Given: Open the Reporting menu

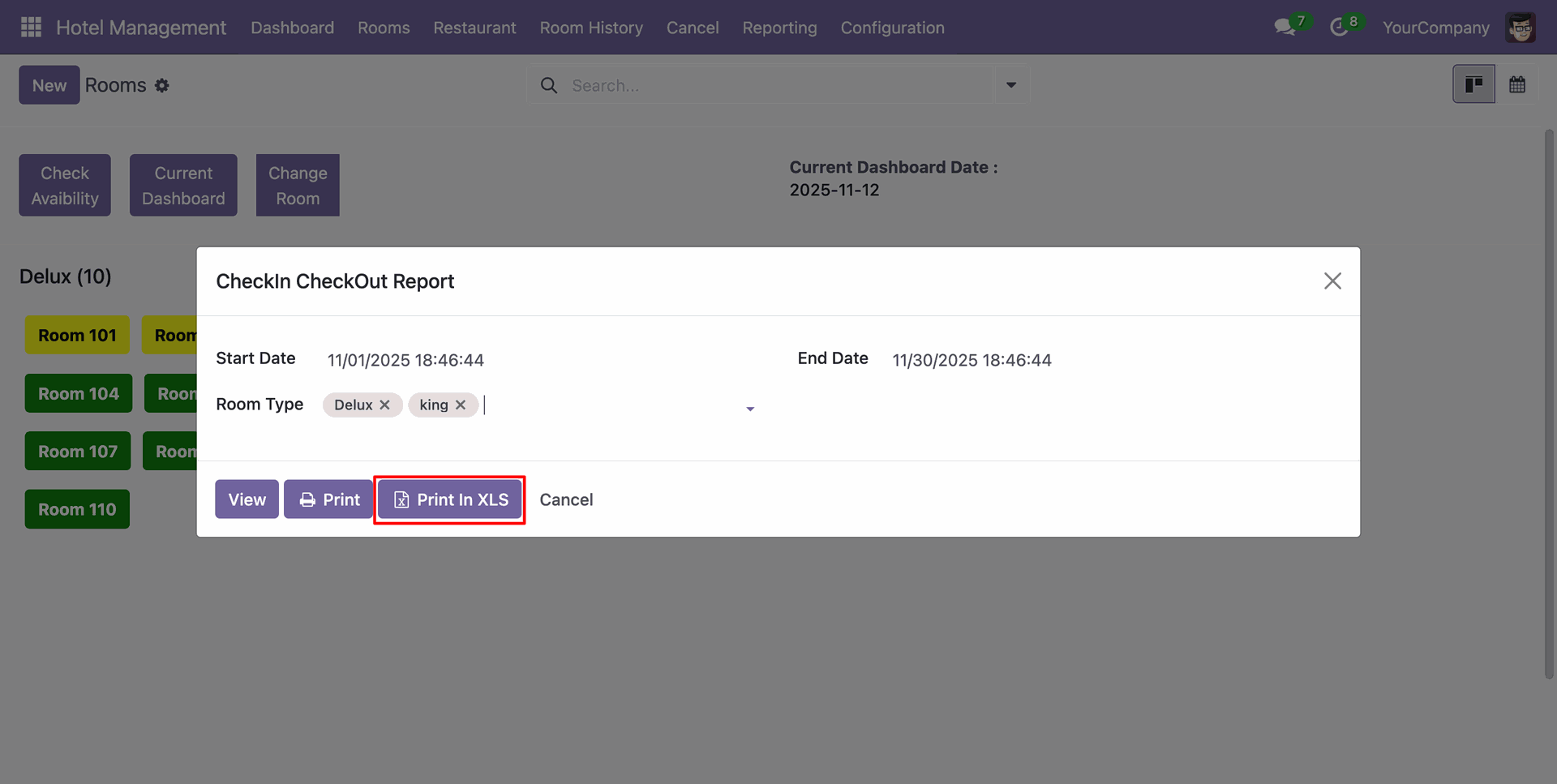Looking at the screenshot, I should click(x=779, y=28).
